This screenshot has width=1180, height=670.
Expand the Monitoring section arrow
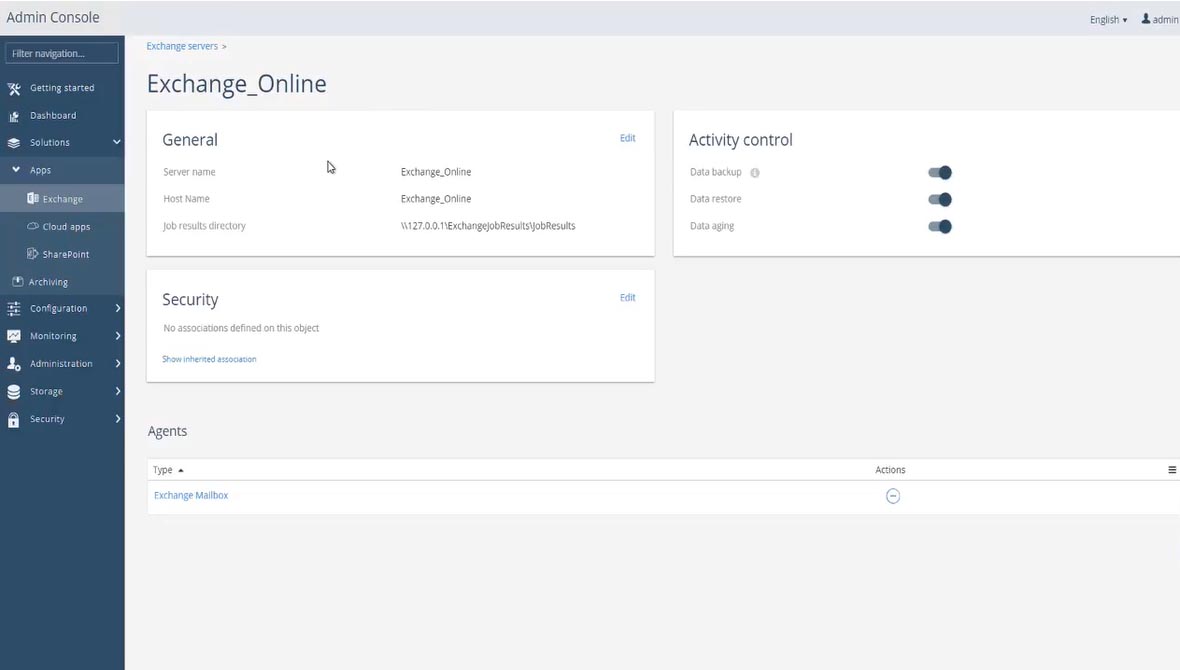click(x=117, y=336)
